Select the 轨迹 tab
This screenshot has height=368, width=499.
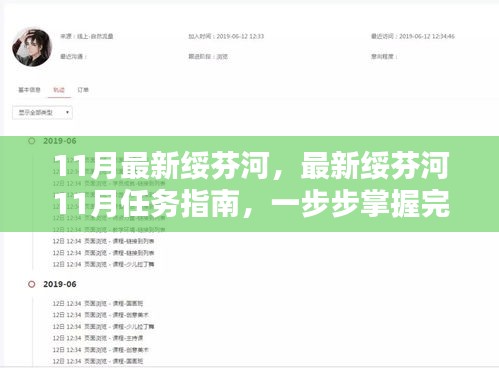[x=59, y=90]
